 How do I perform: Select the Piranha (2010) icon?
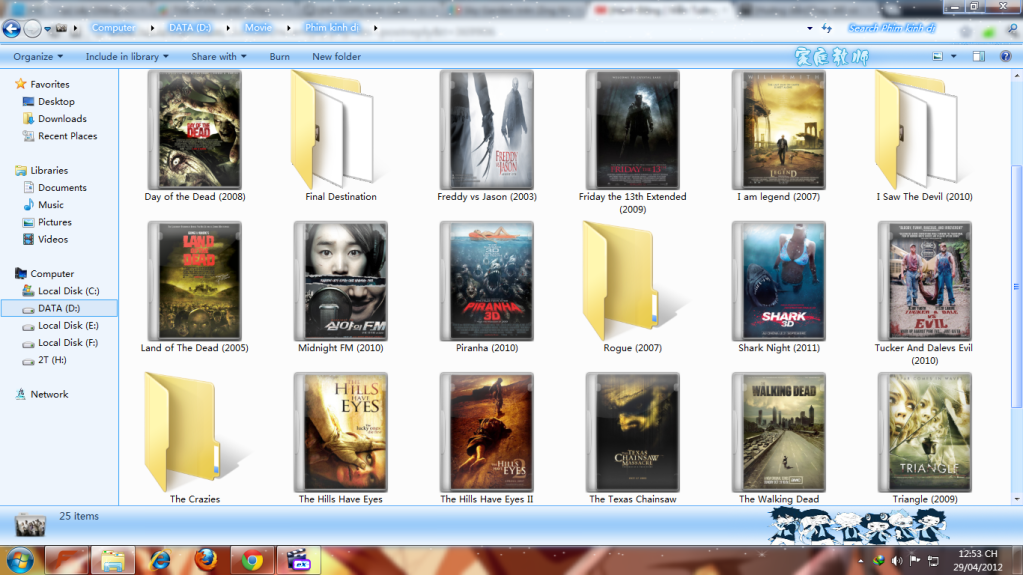click(x=487, y=281)
